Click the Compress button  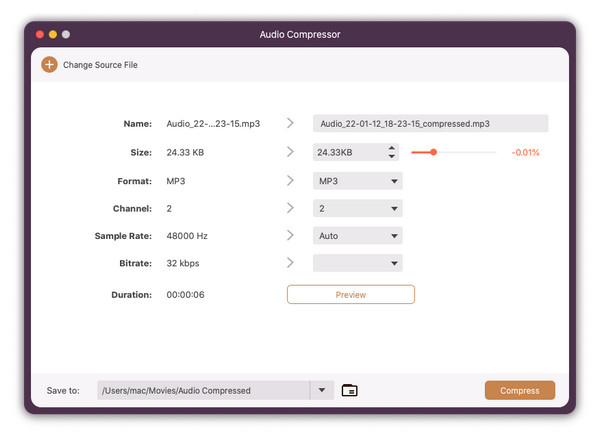click(x=520, y=390)
